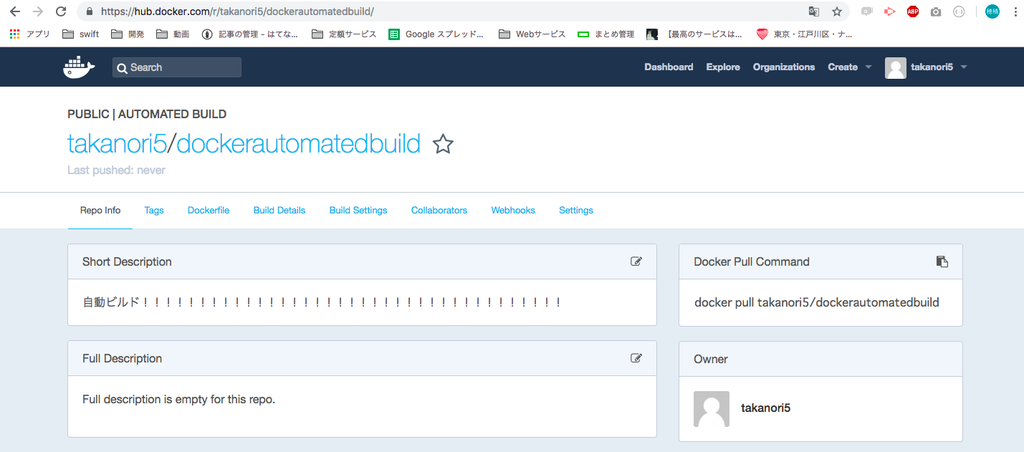Open the Build Details tab
1024x452 pixels.
coord(280,210)
